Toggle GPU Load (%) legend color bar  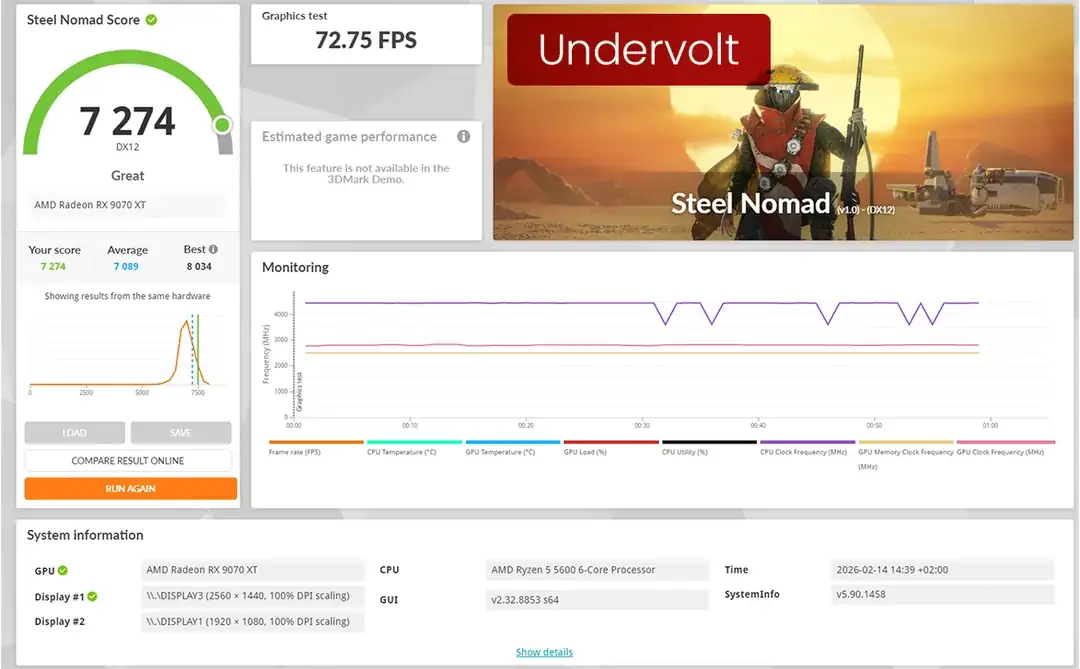click(x=611, y=442)
